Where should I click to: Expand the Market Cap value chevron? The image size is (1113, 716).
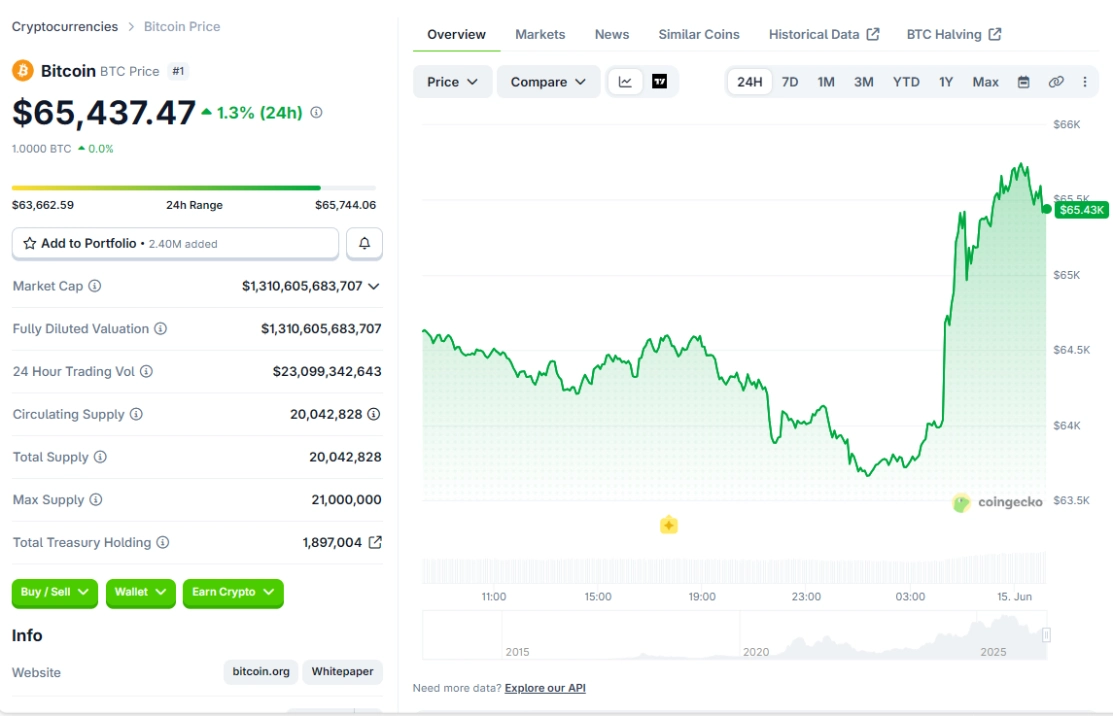[374, 286]
